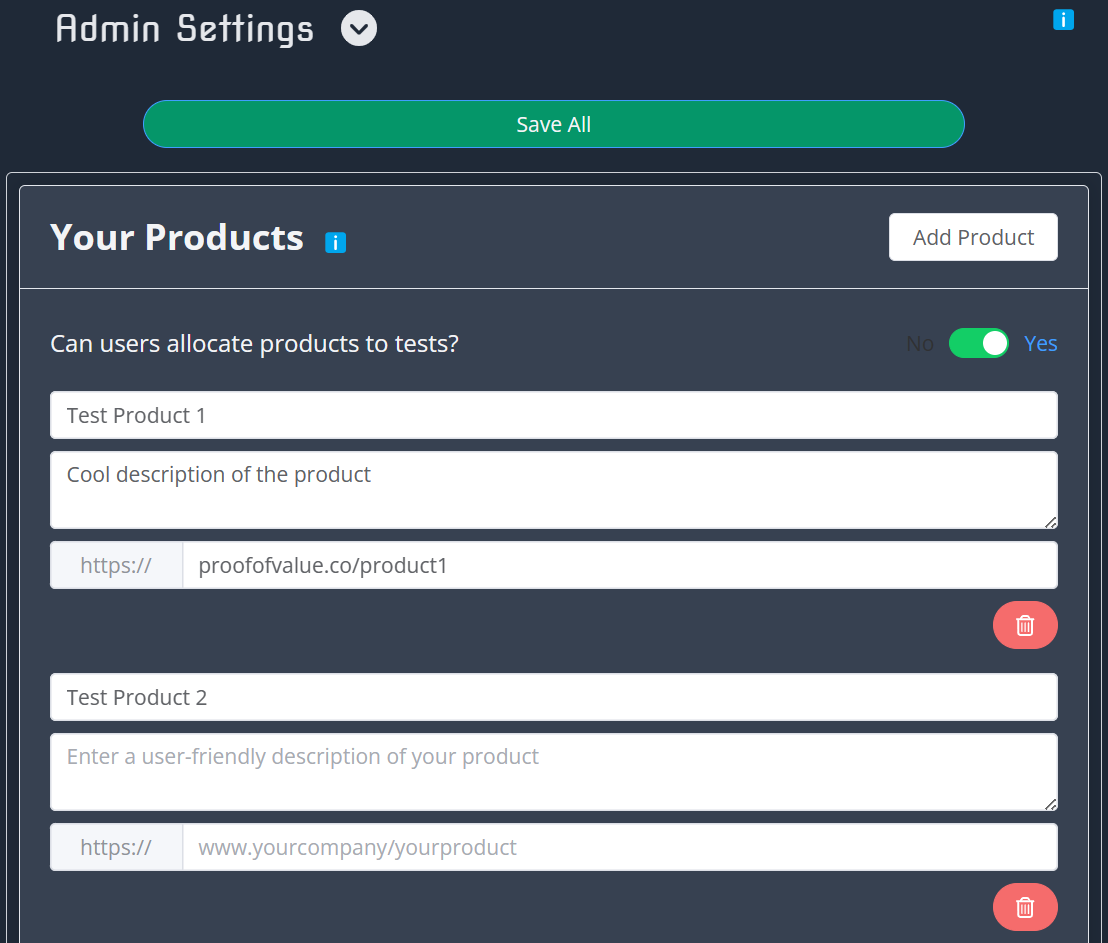
Task: Click the resize handle of the first description box
Action: click(1051, 521)
